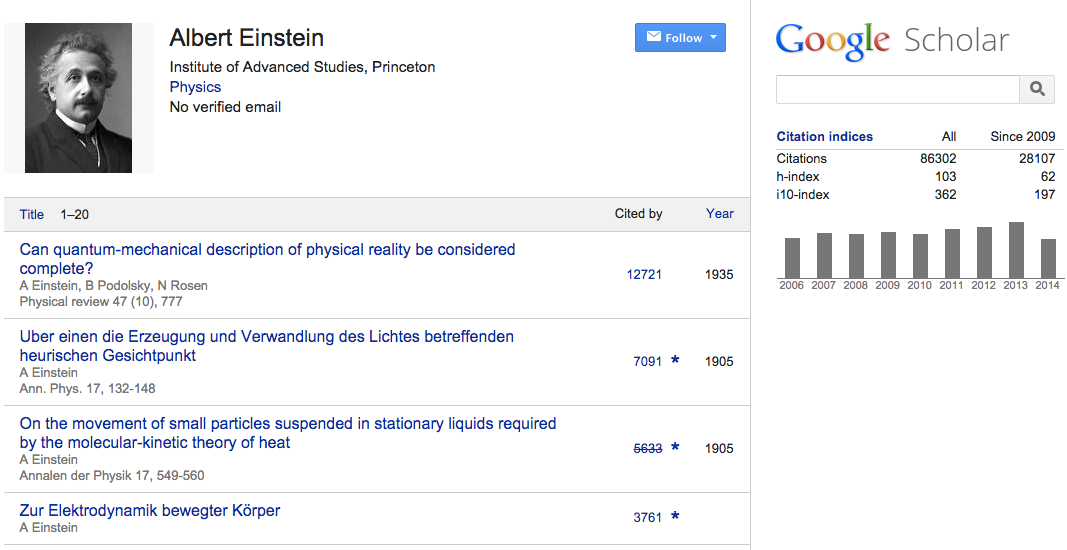Viewport: 1067px width, 550px height.
Task: Open the Citation indices link
Action: [x=824, y=137]
